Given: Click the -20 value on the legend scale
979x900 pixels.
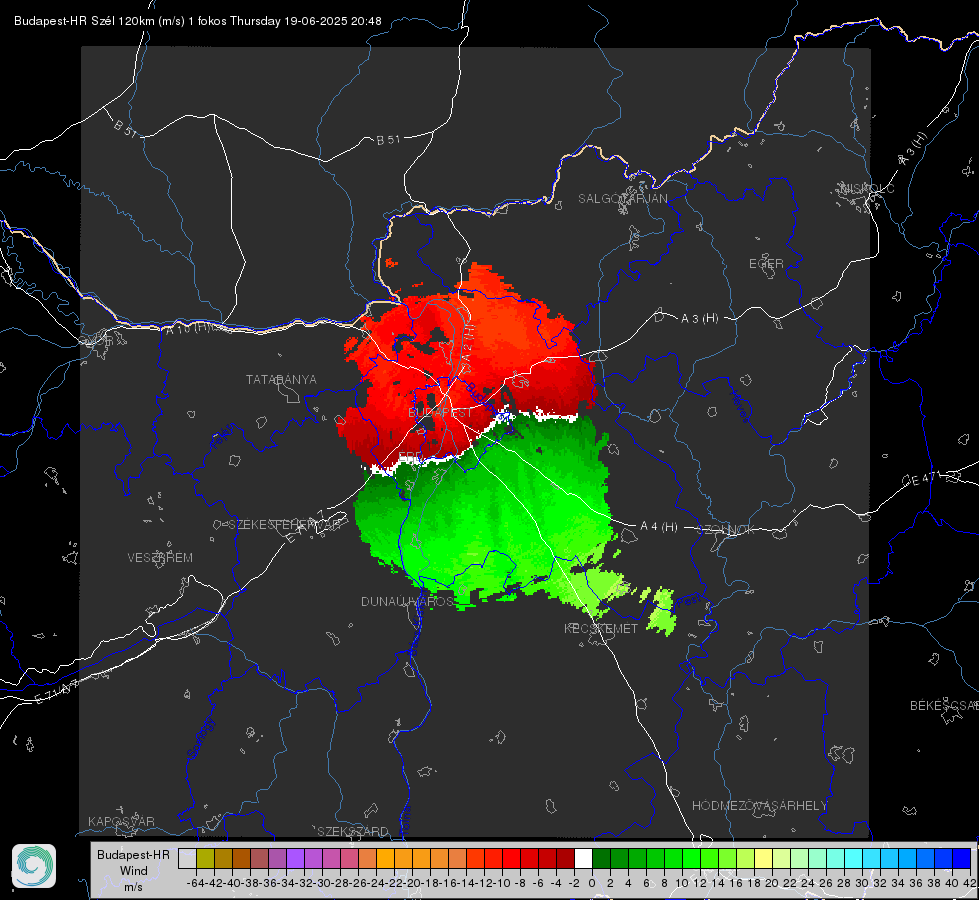Looking at the screenshot, I should point(412,883).
